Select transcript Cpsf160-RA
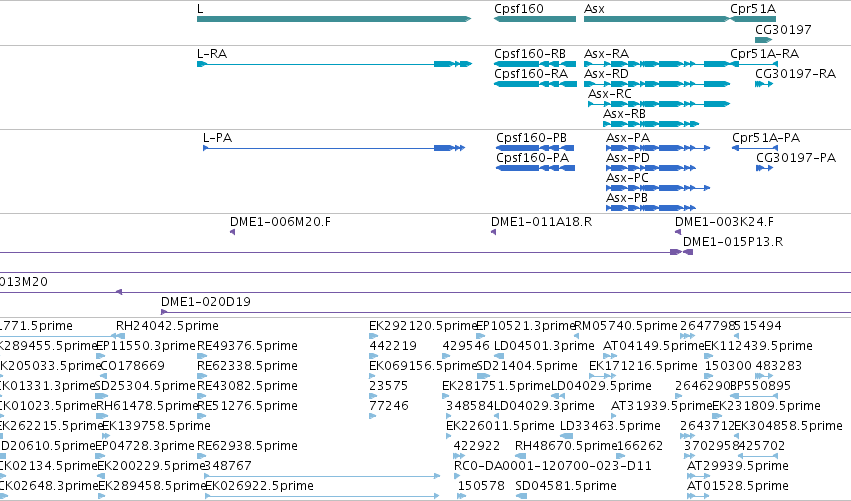 (x=535, y=84)
